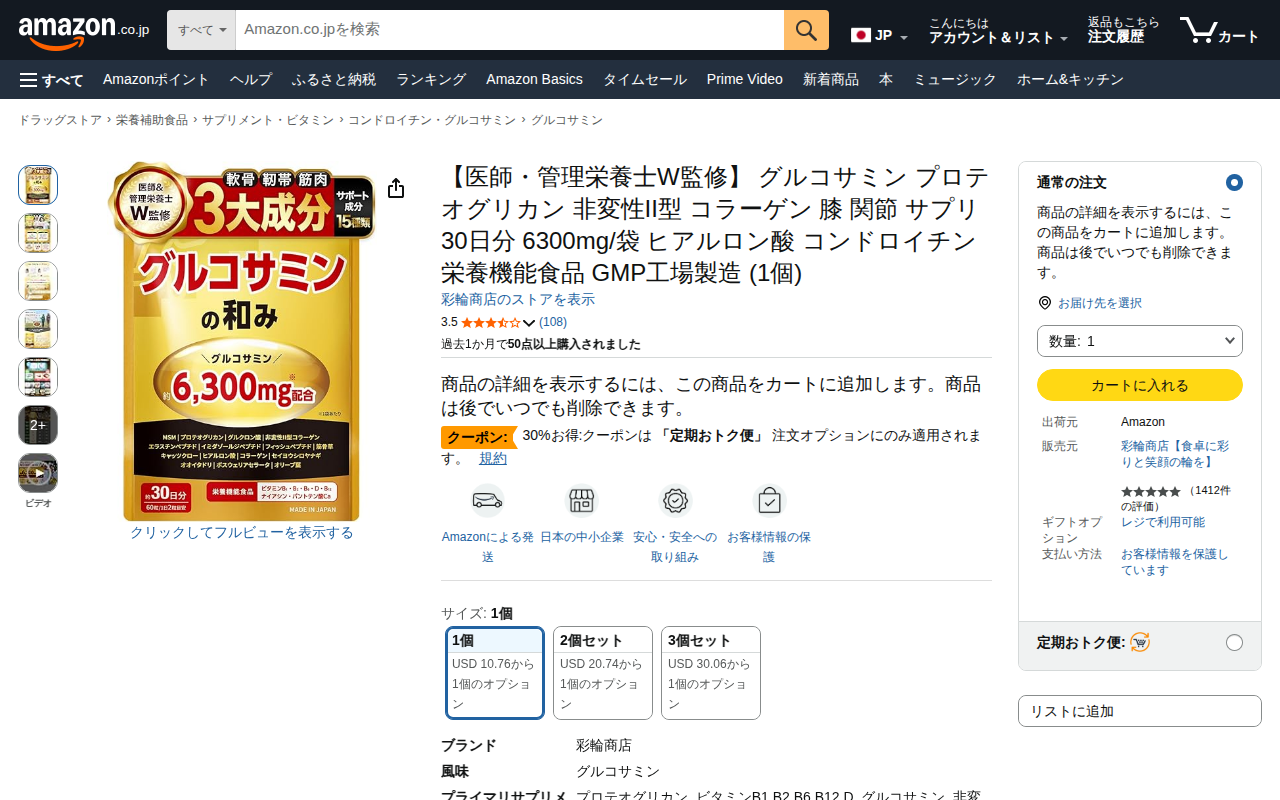The image size is (1280, 800).
Task: Open Amazonポイント in navigation bar
Action: 156,80
